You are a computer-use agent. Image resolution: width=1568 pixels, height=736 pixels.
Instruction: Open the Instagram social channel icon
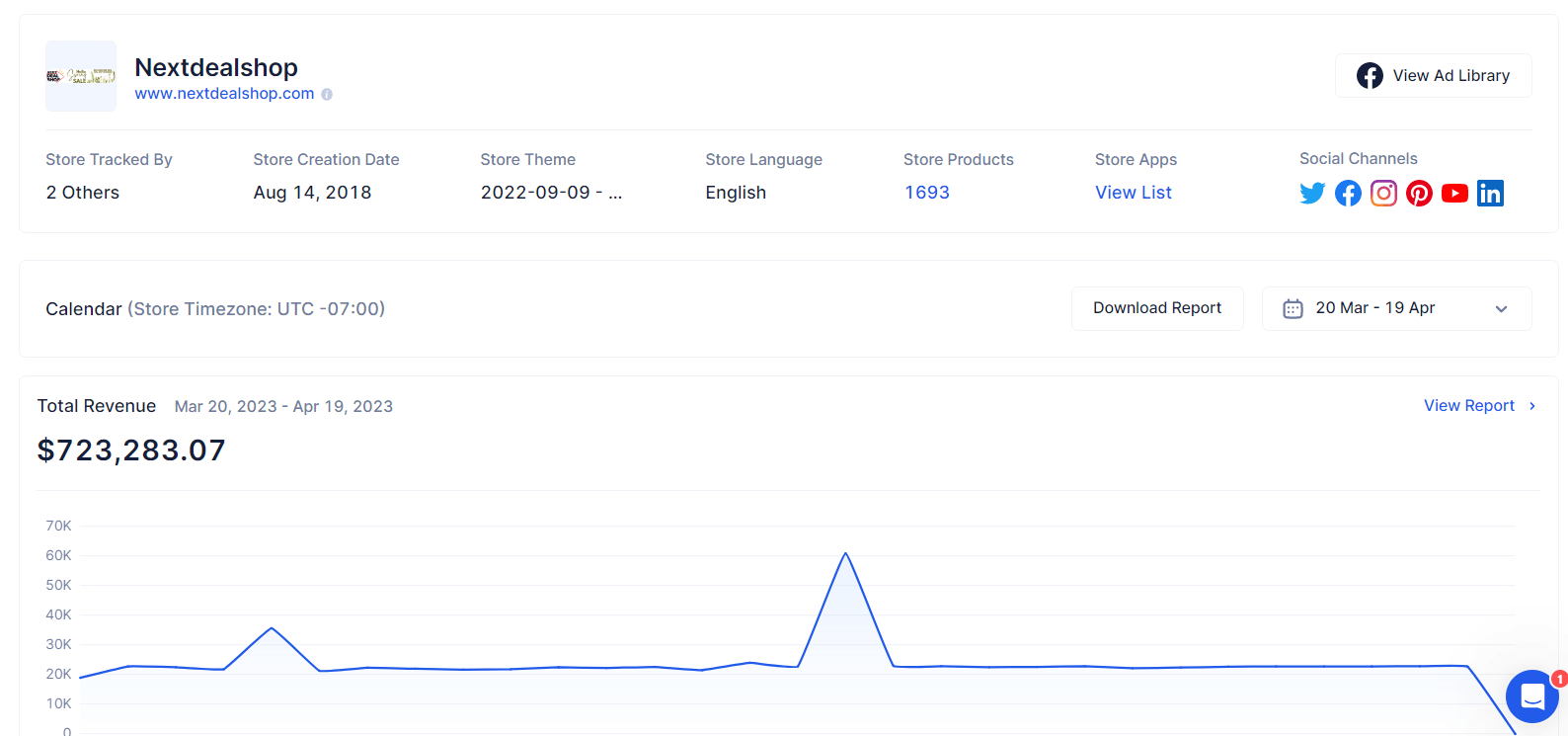click(1383, 194)
